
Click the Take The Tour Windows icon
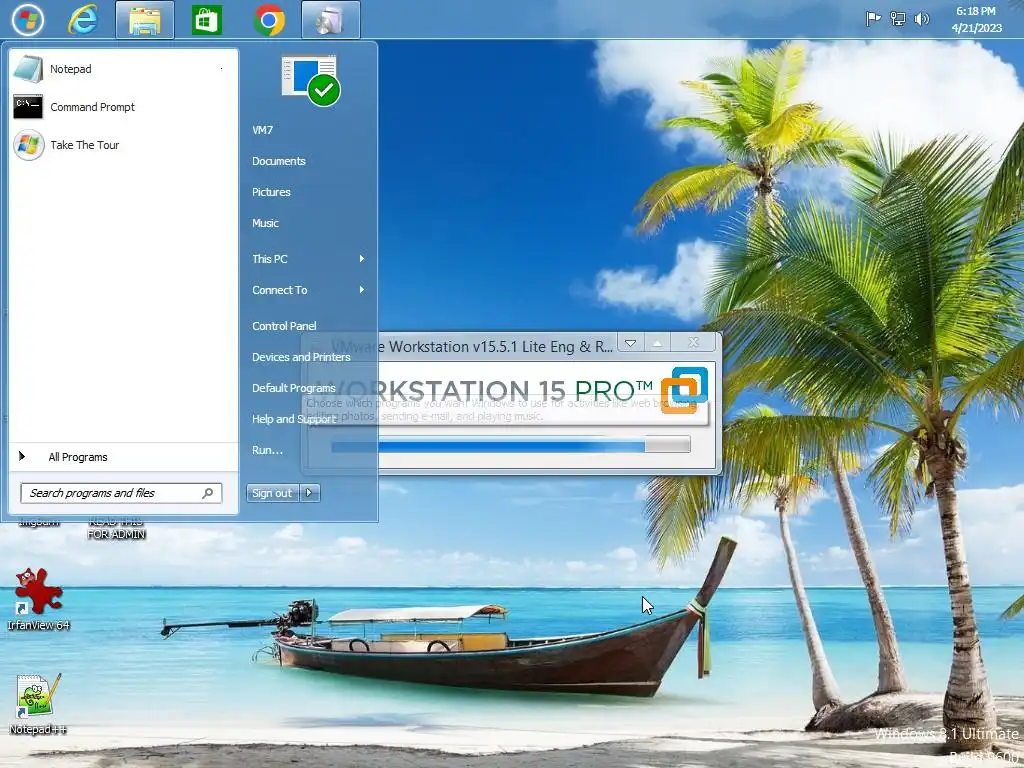(28, 145)
